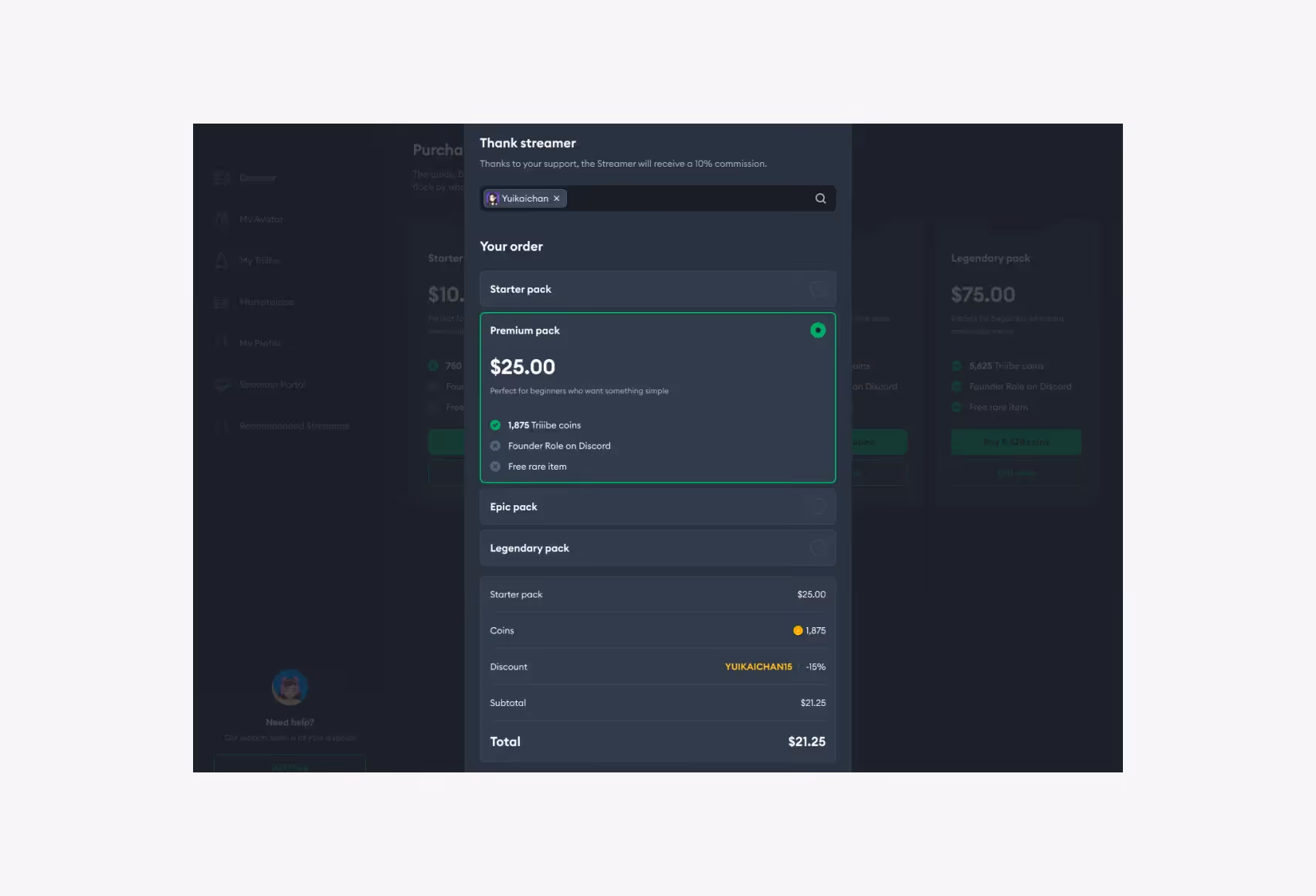This screenshot has width=1316, height=896.
Task: Click the Subtotal amount $21.25
Action: tap(813, 703)
